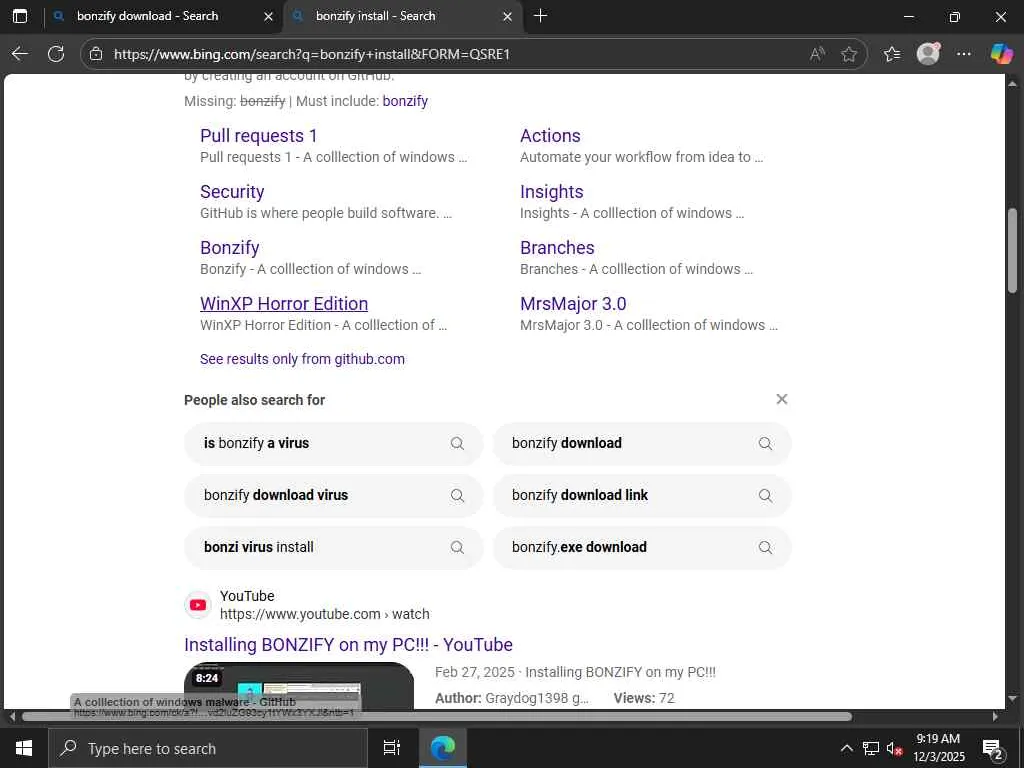Image resolution: width=1024 pixels, height=768 pixels.
Task: Open youtube.com watch URL link
Action: [325, 615]
